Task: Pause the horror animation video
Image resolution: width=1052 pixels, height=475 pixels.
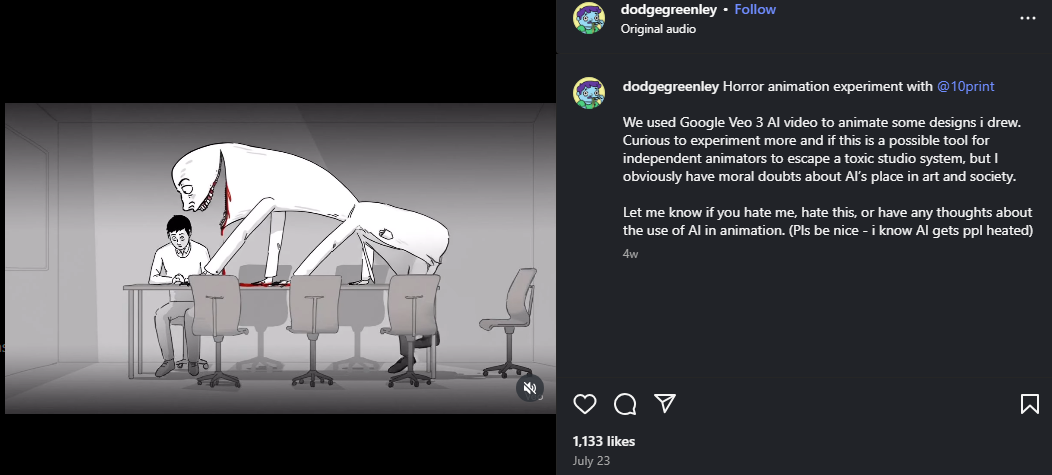Action: tap(280, 258)
